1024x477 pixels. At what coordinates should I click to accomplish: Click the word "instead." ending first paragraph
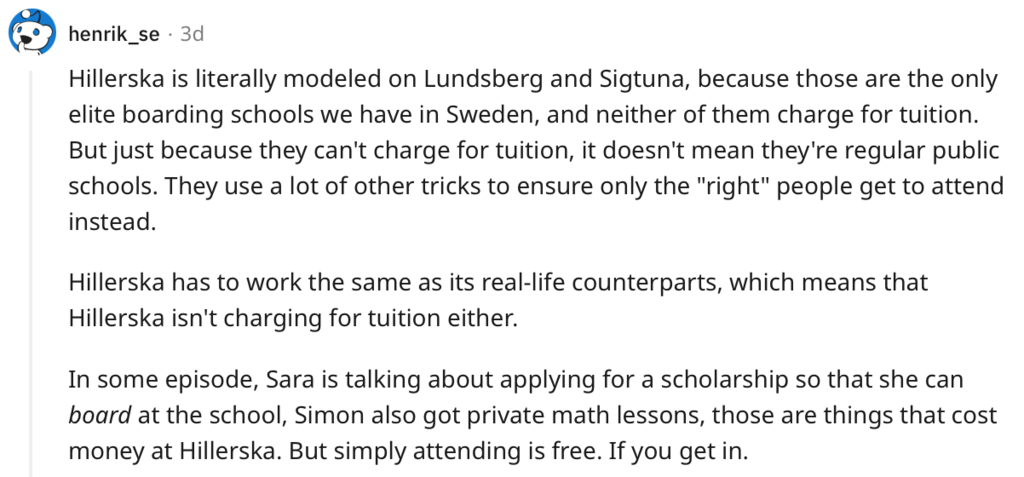[112, 222]
